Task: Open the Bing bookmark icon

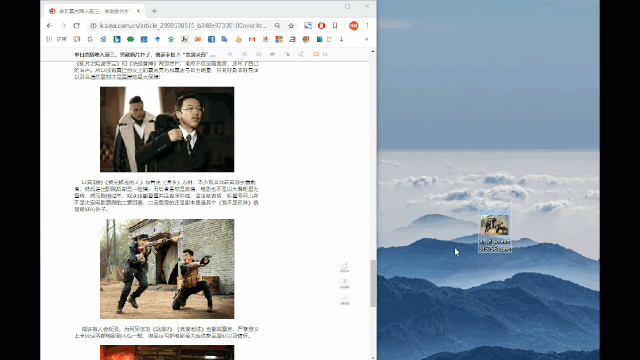Action: pyautogui.click(x=117, y=39)
